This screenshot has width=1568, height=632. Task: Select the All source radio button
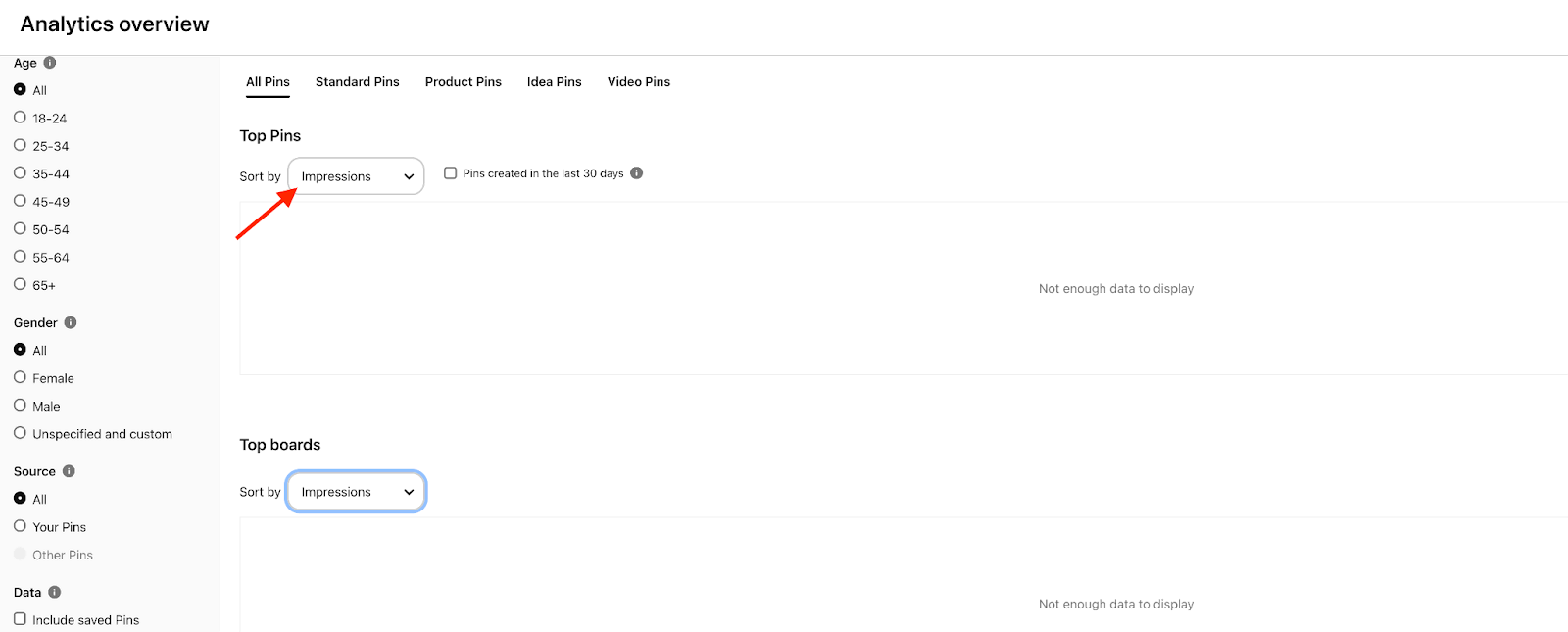coord(20,498)
